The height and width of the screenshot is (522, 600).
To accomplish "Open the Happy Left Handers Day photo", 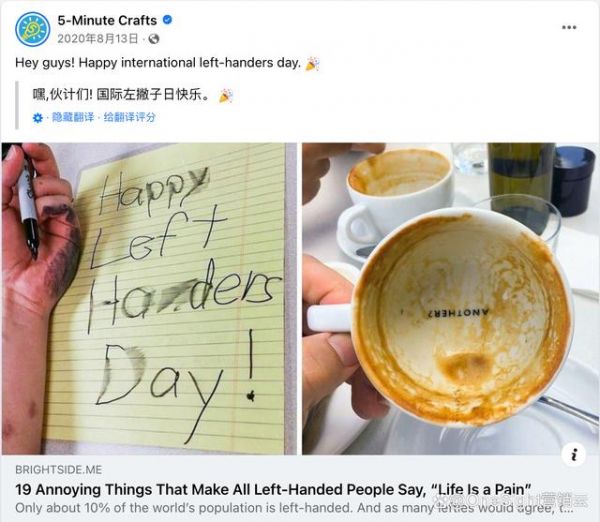I will pyautogui.click(x=149, y=299).
